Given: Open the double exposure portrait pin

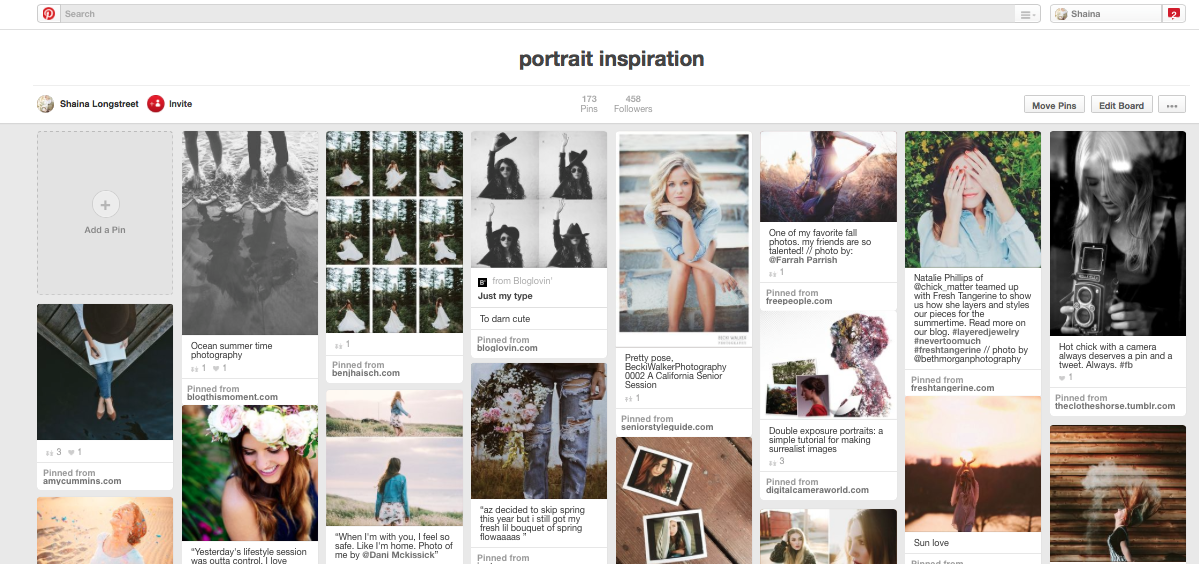Looking at the screenshot, I should tap(828, 365).
